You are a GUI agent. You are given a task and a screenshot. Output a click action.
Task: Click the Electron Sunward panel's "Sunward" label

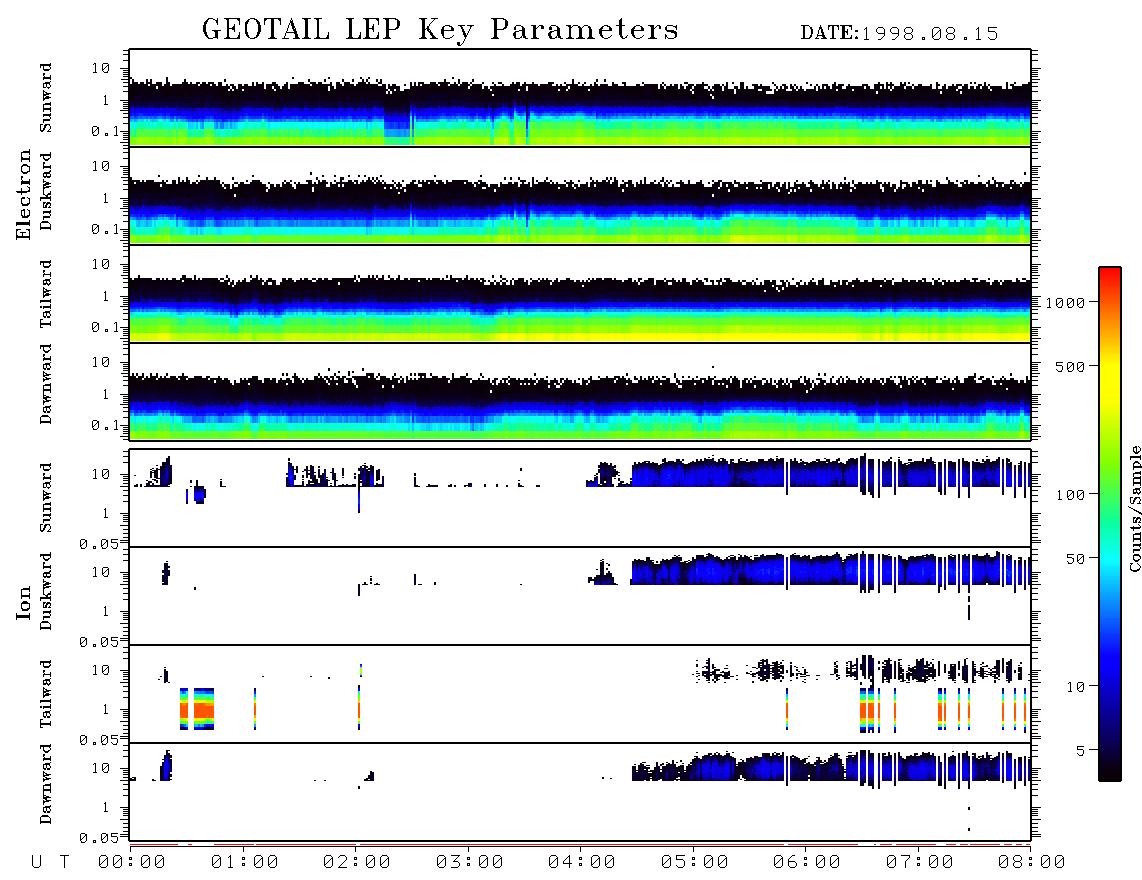click(46, 98)
